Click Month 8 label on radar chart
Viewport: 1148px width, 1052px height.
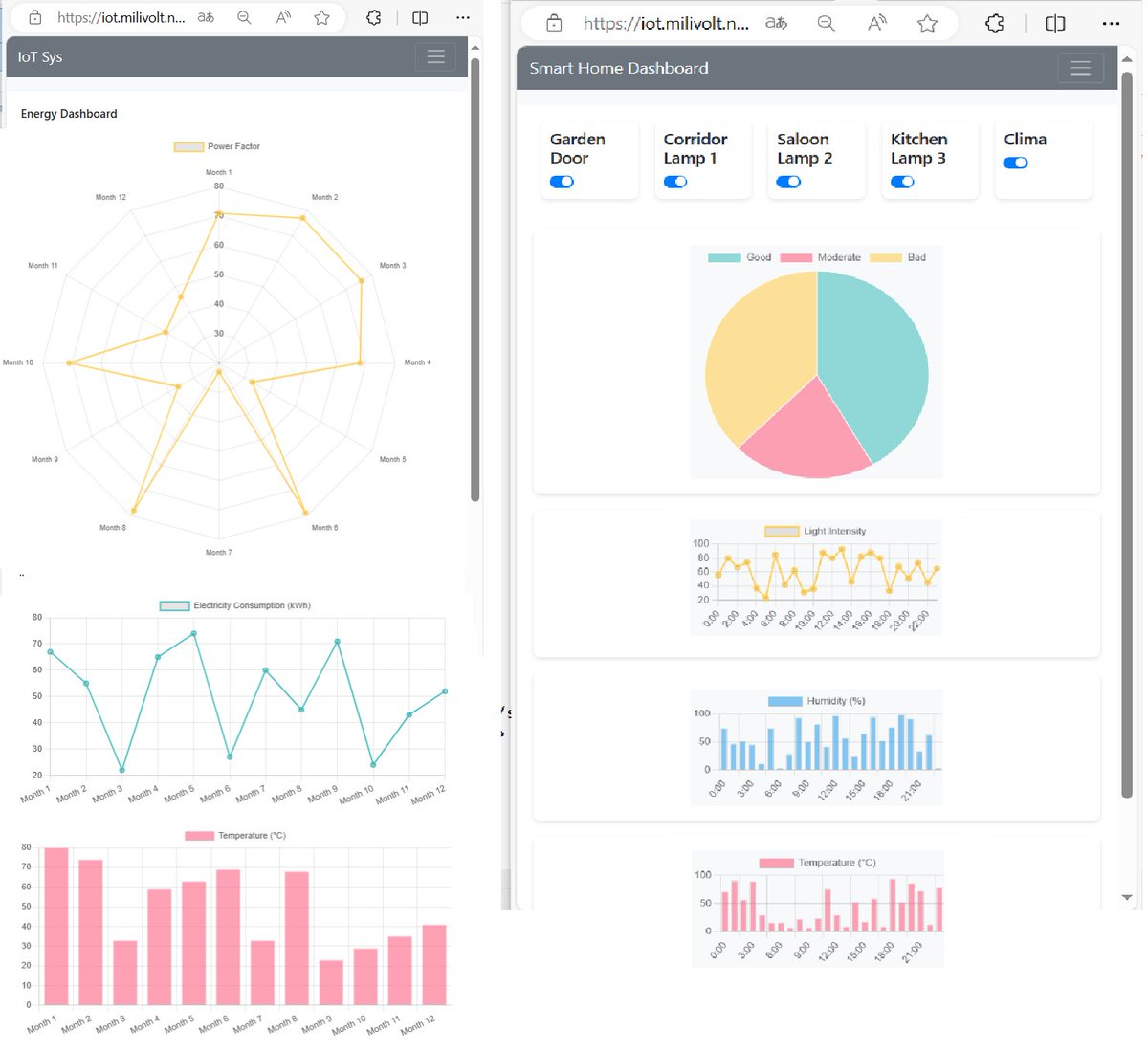coord(113,528)
